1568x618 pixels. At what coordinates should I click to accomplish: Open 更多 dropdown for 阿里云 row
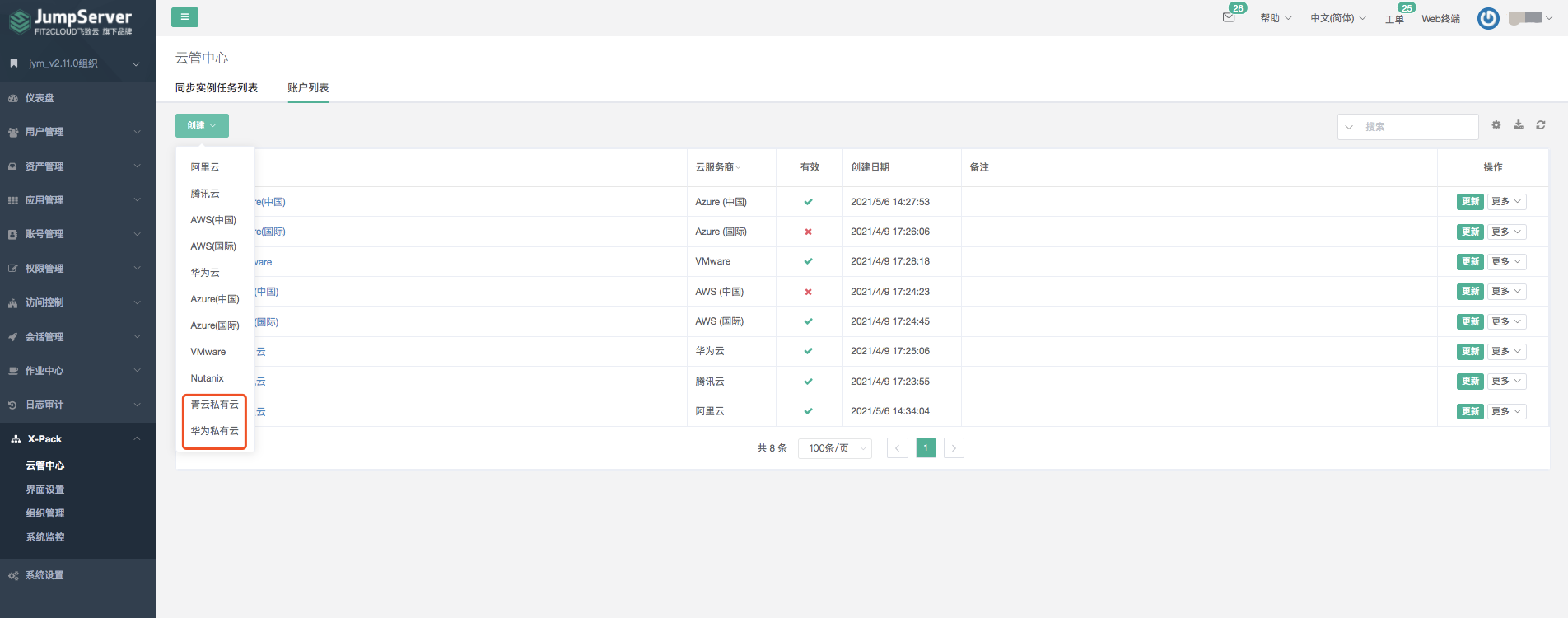click(x=1506, y=411)
